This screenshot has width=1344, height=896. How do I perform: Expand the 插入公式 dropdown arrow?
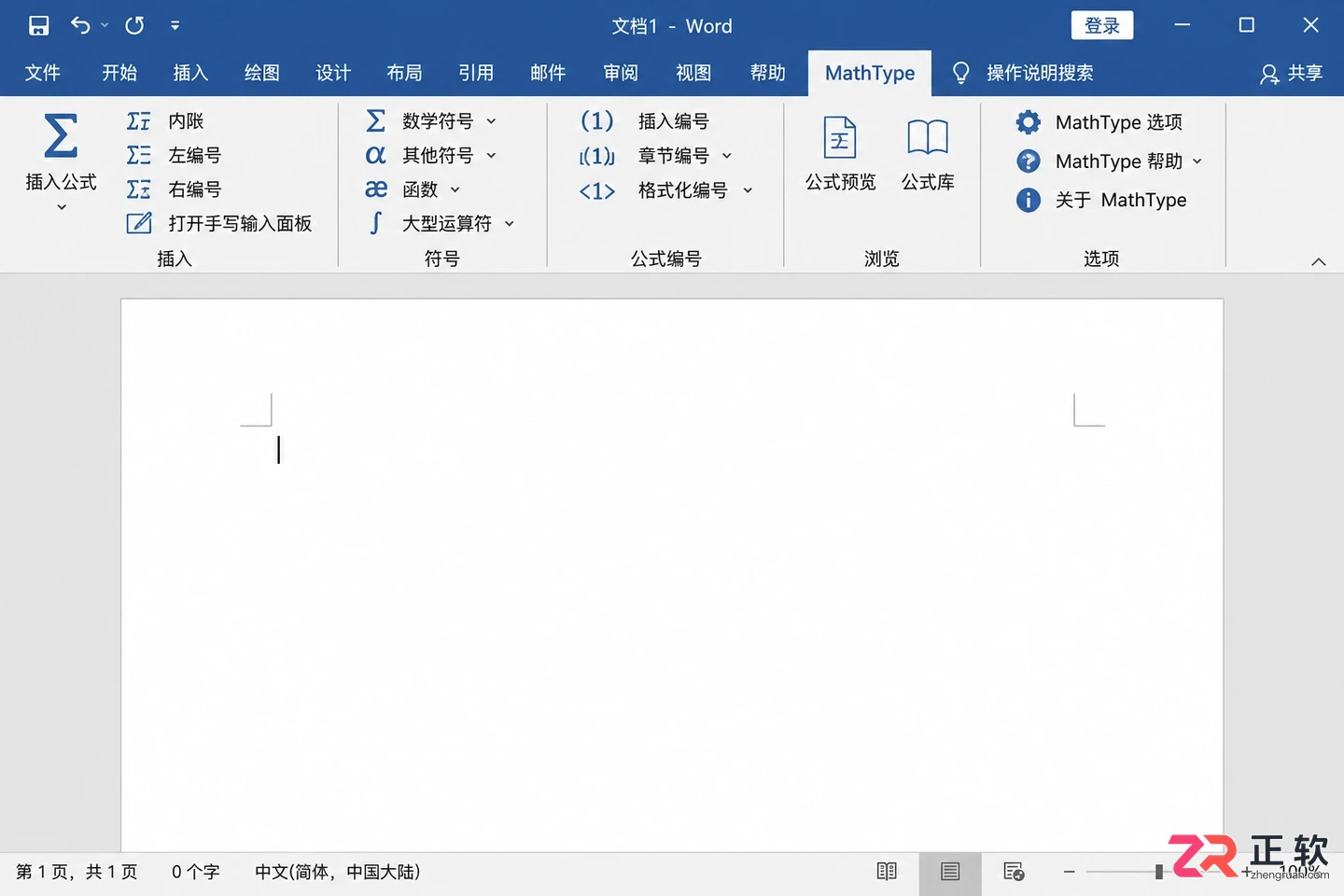coord(62,207)
